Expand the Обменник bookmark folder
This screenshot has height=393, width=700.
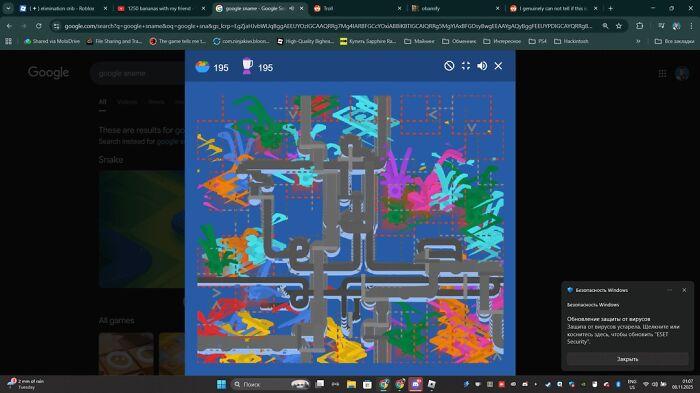(459, 41)
